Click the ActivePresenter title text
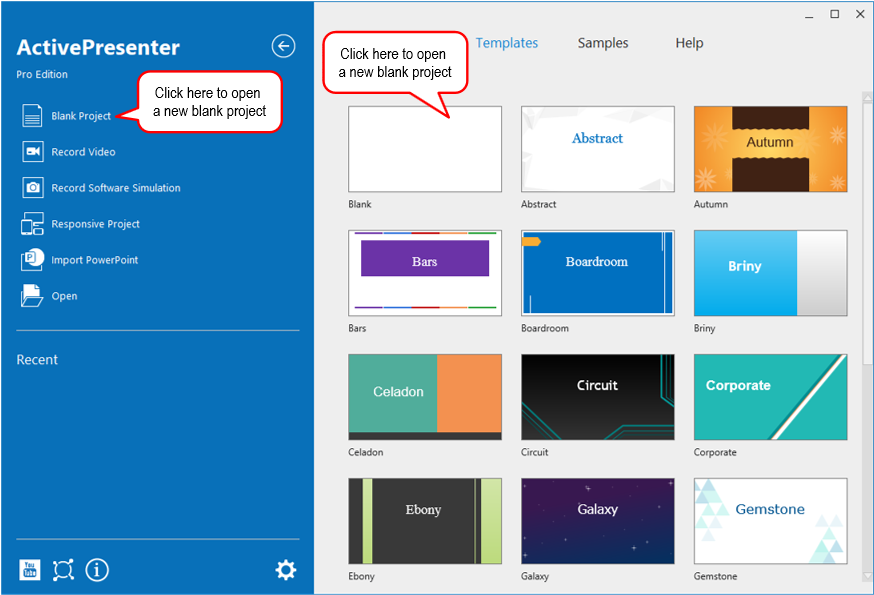 [98, 47]
